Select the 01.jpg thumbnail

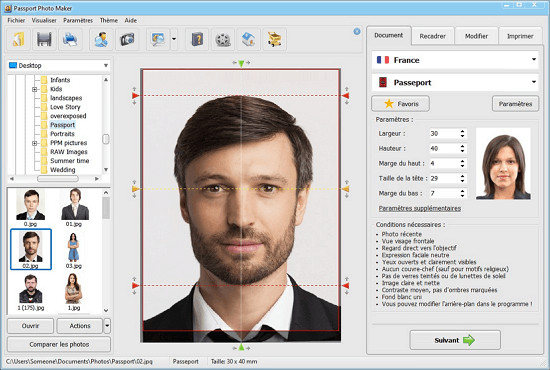coord(74,208)
